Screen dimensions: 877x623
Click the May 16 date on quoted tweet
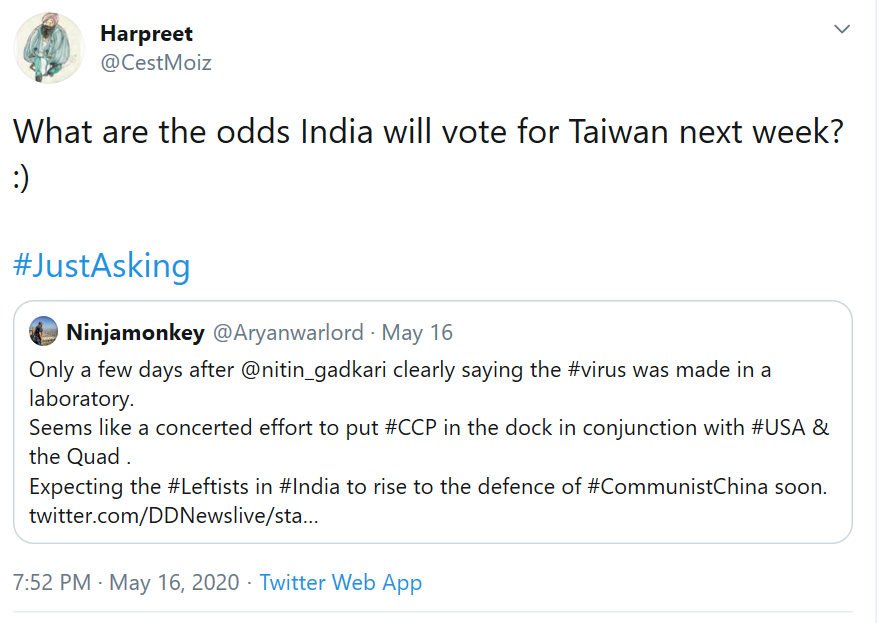click(417, 332)
